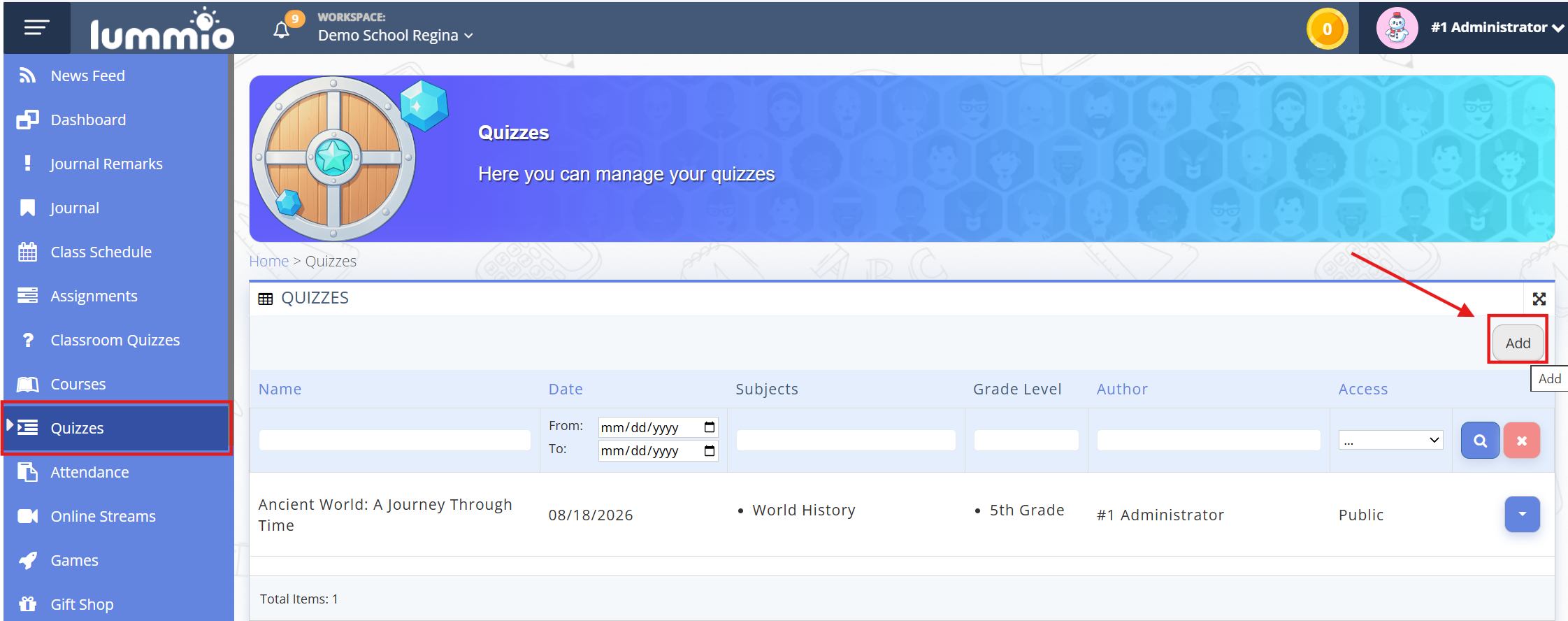Clear filters with the red X button

[x=1521, y=441]
